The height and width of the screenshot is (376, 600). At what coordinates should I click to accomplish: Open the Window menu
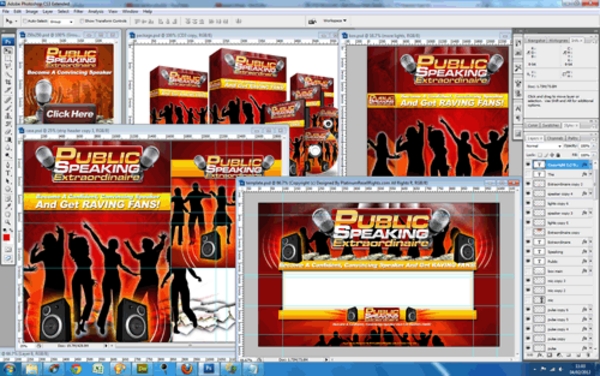click(x=130, y=12)
